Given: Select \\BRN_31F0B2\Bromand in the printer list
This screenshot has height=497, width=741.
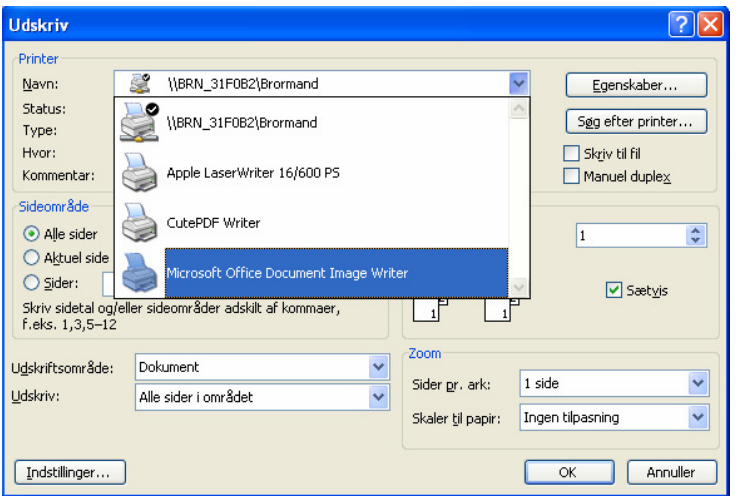Looking at the screenshot, I should tap(312, 122).
